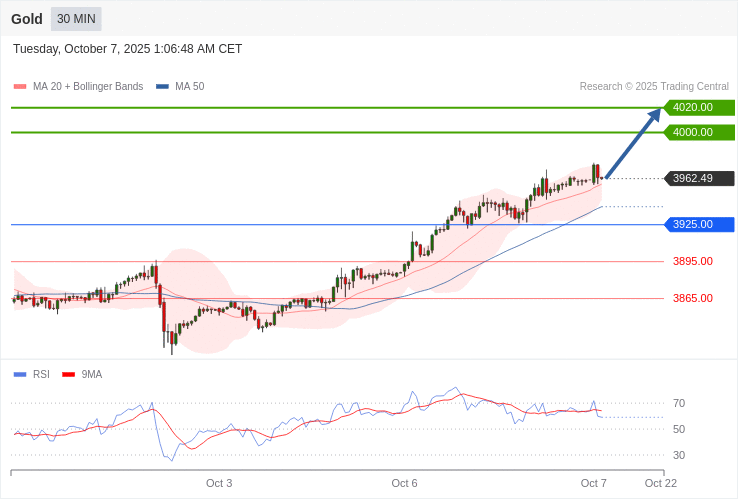Screen dimensions: 738x500
Task: Toggle the MA 50 legend label
Action: (x=189, y=87)
